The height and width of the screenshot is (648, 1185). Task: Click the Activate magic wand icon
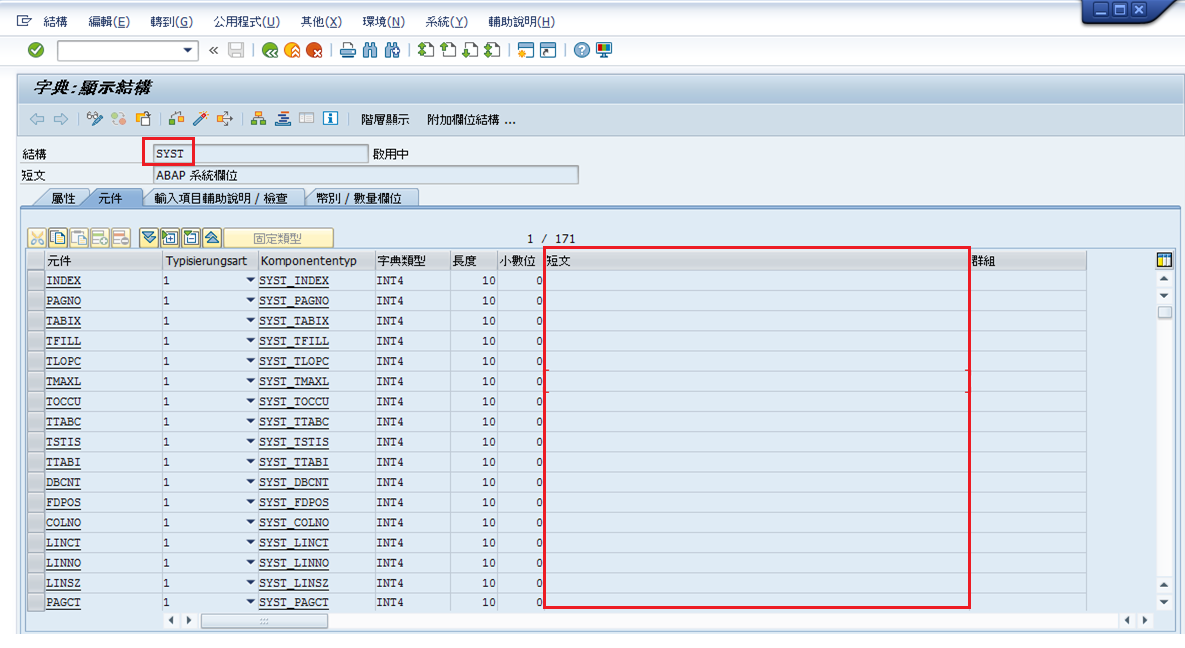[200, 119]
